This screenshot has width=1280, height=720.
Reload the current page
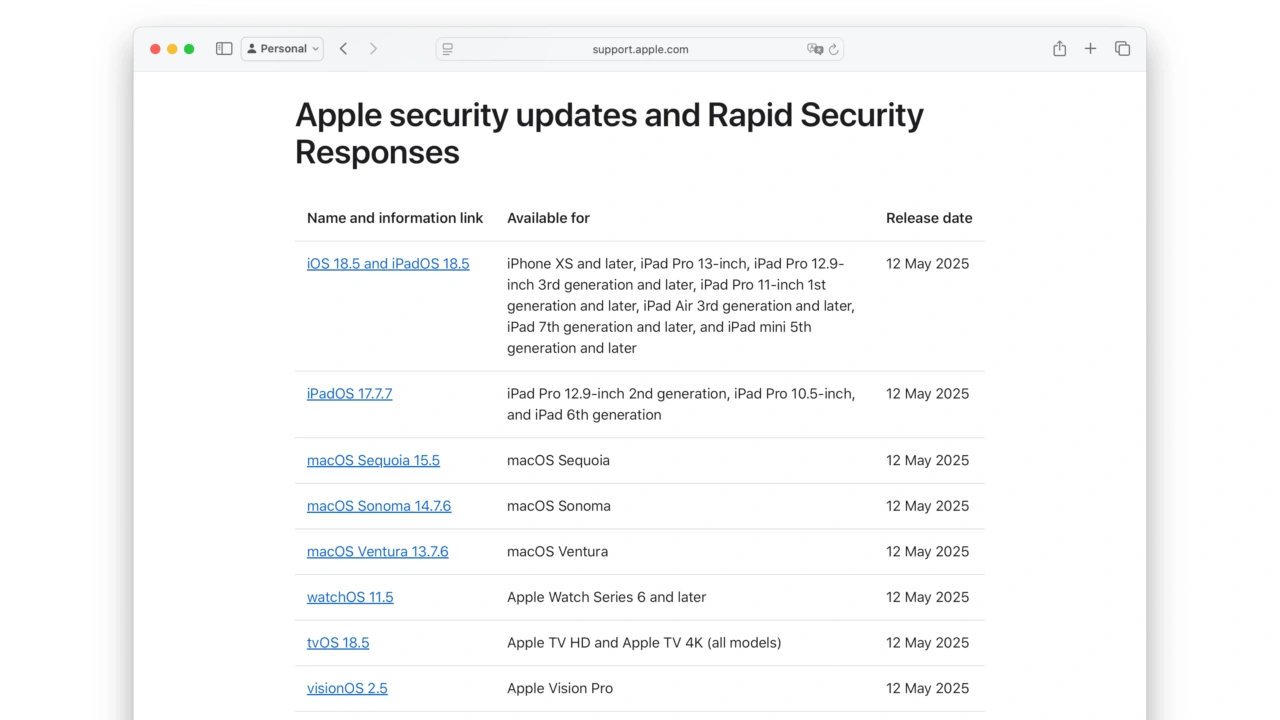click(x=834, y=49)
